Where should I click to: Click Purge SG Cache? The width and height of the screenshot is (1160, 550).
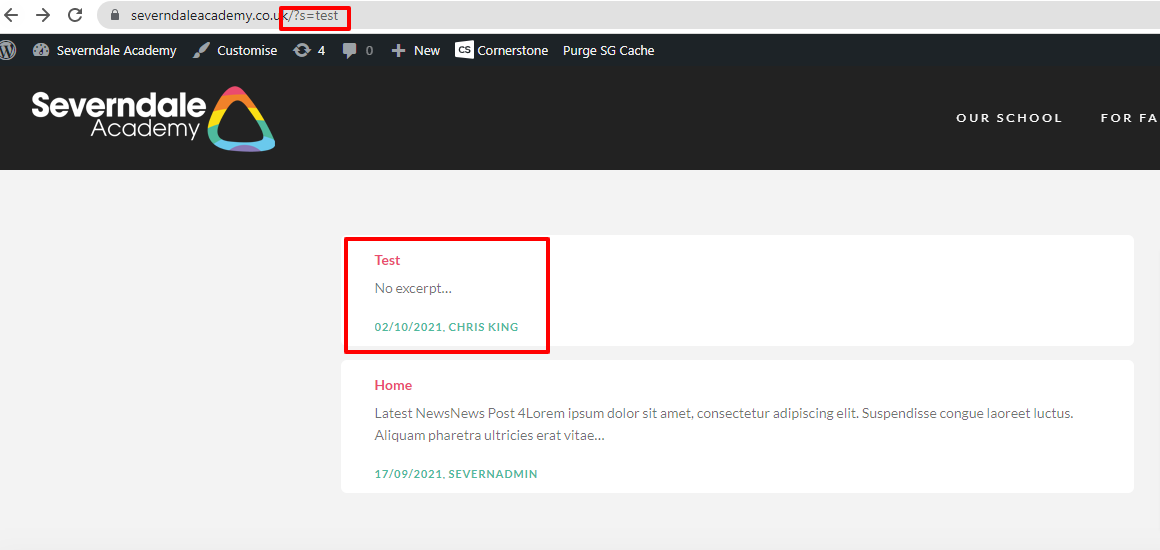608,50
